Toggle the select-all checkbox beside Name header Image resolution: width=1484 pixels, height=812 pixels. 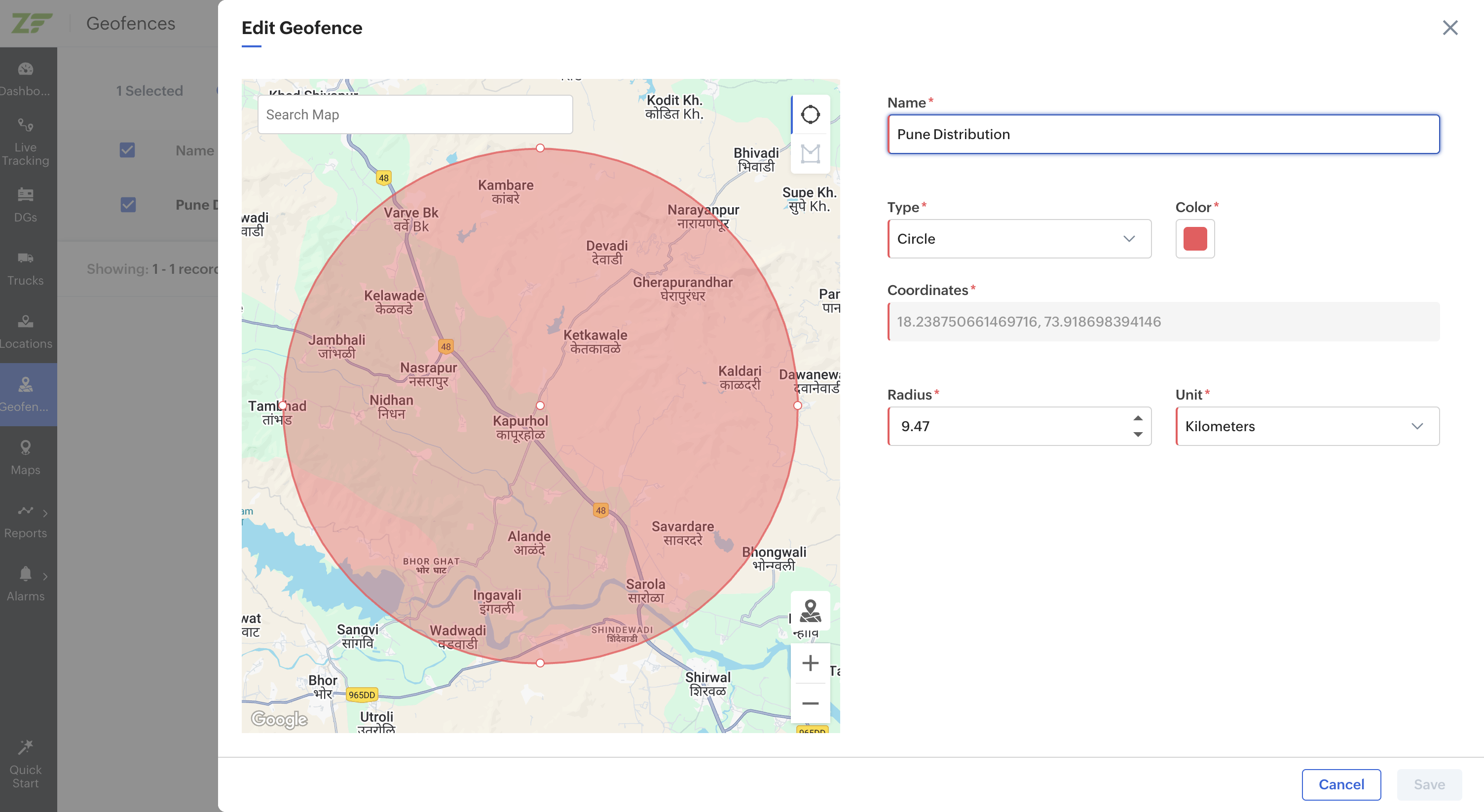(127, 150)
